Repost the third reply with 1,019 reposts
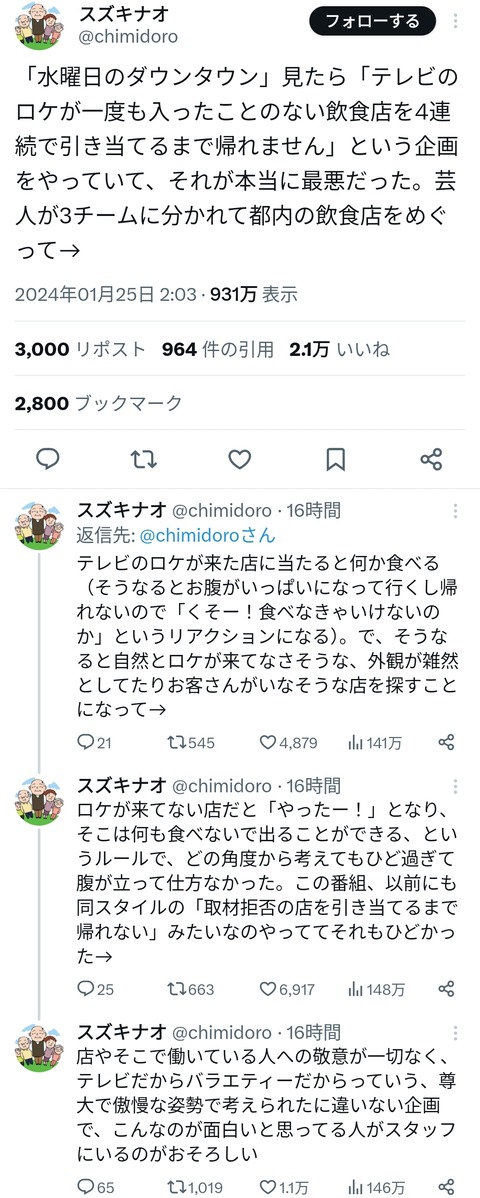 point(196,1187)
